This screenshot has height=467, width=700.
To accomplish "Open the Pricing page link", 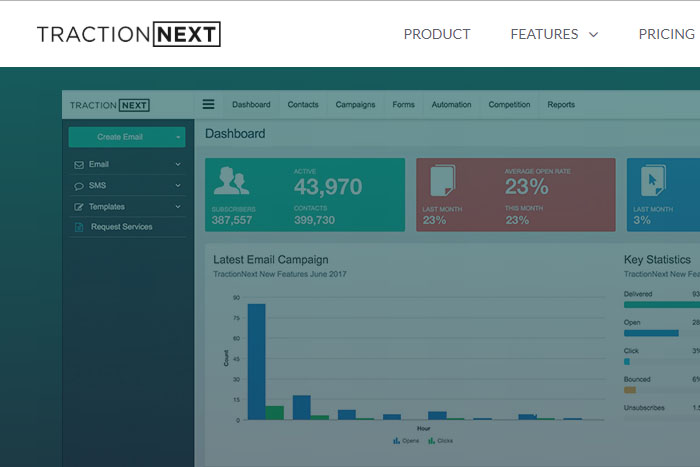I will [666, 34].
